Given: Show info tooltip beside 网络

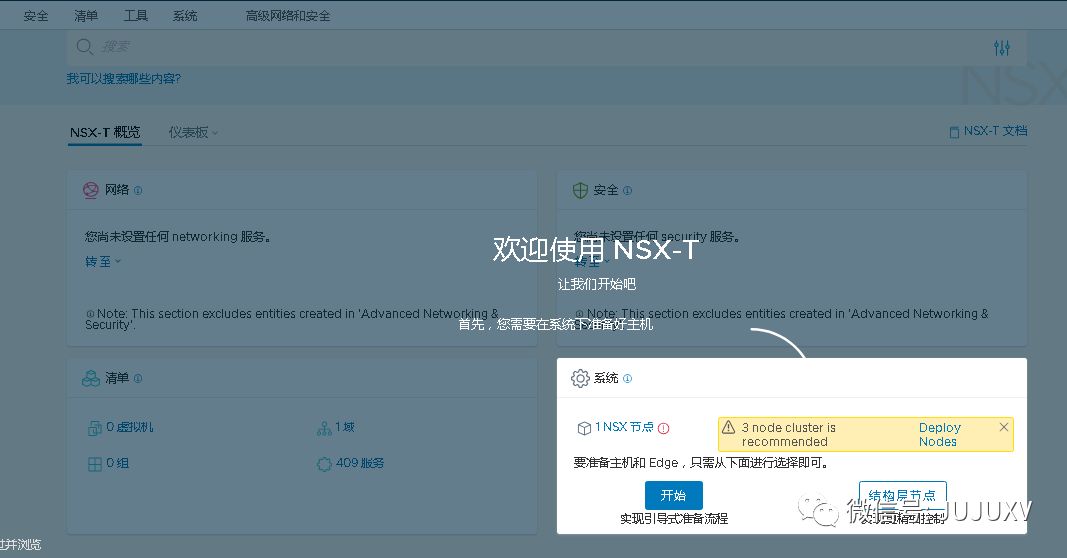Looking at the screenshot, I should [x=138, y=191].
